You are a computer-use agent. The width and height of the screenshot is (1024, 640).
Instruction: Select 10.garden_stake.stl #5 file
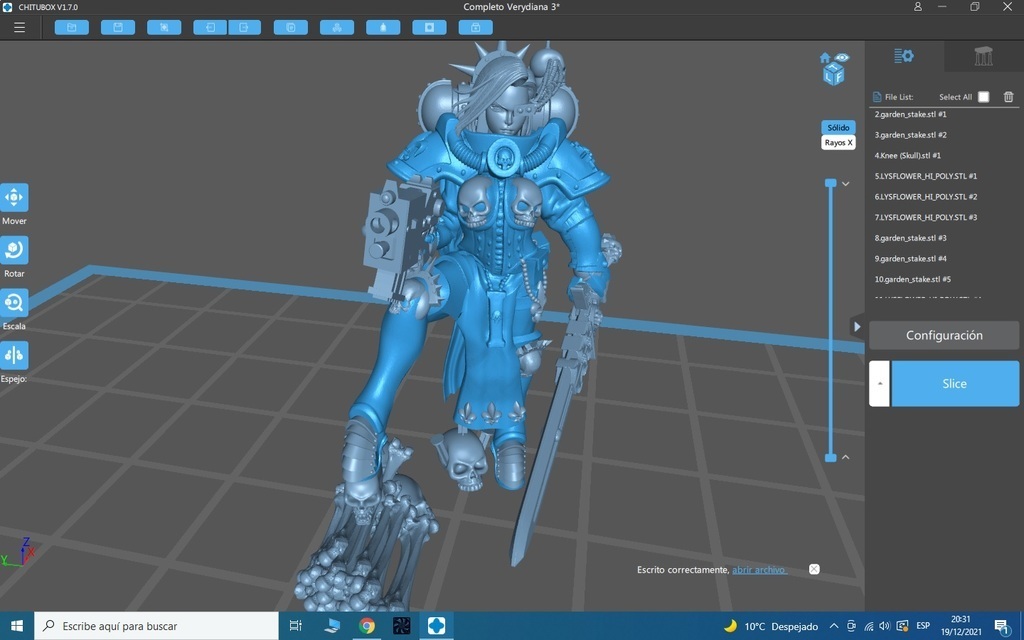912,280
